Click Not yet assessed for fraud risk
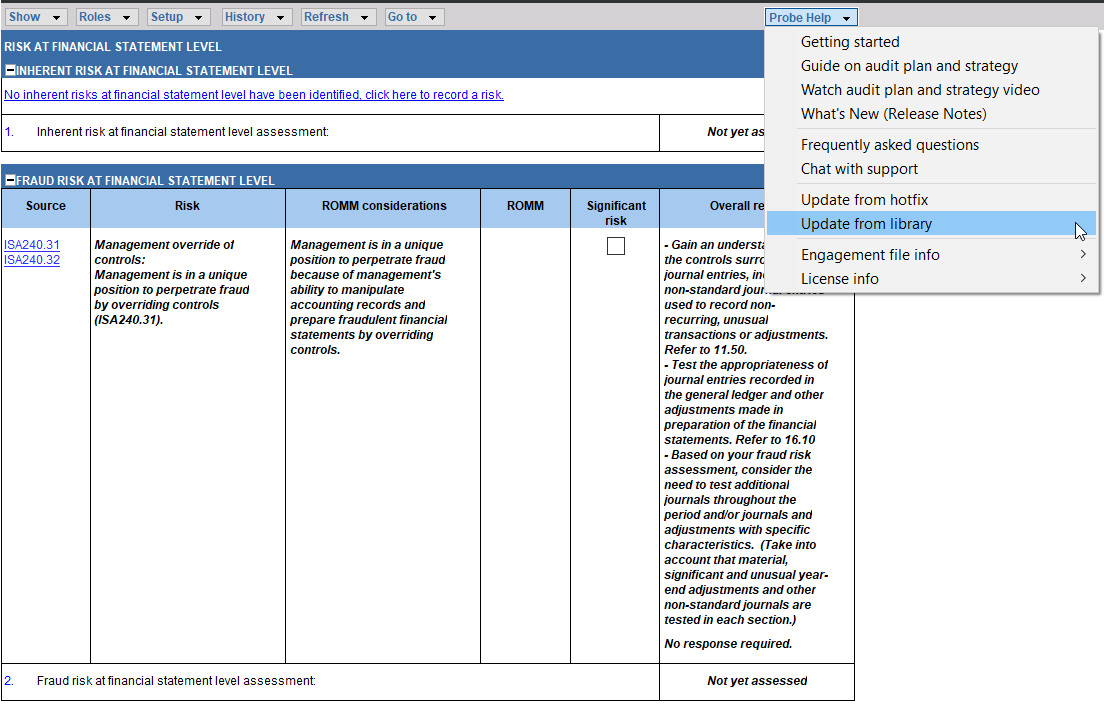 coord(757,681)
